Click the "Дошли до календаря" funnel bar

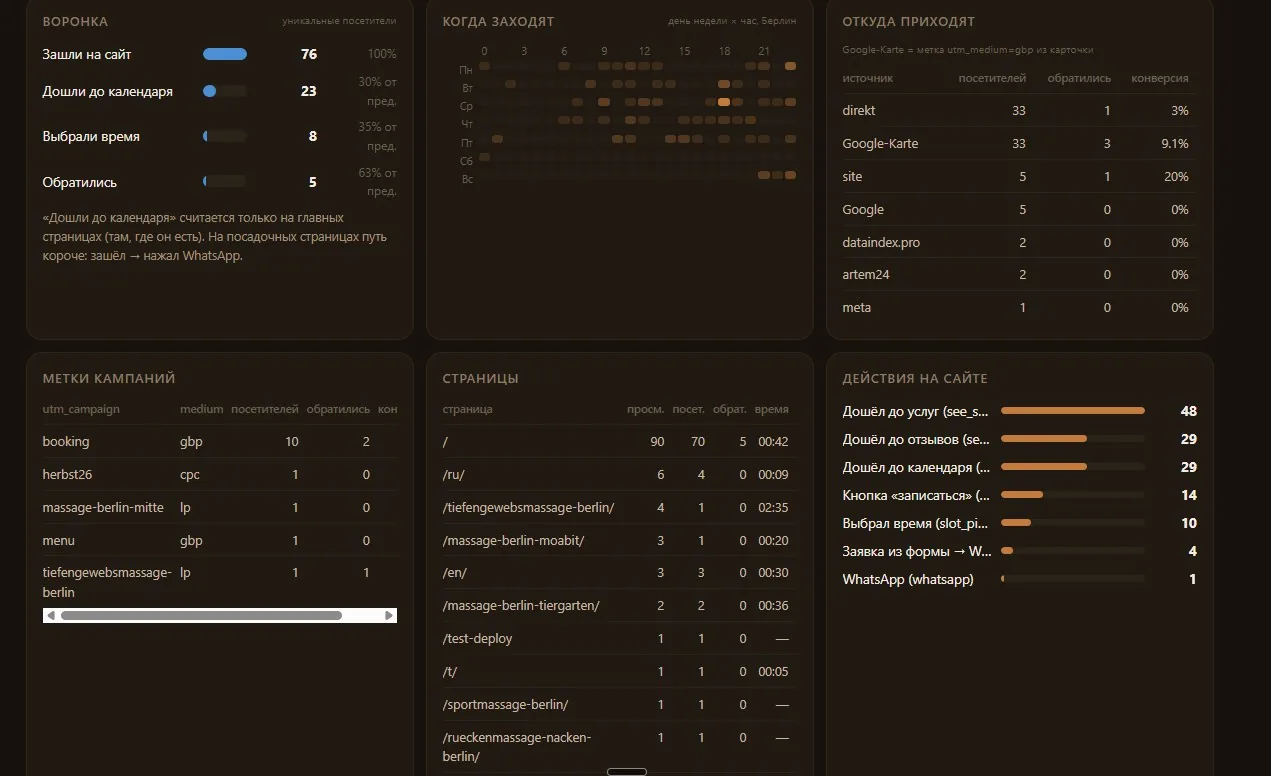click(225, 91)
